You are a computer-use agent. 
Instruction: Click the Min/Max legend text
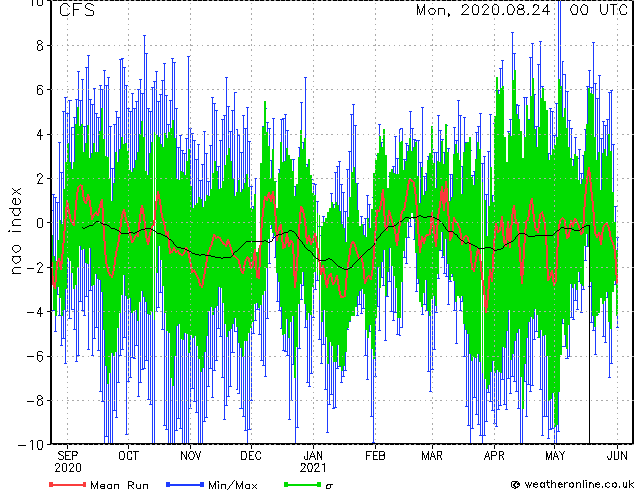232,485
